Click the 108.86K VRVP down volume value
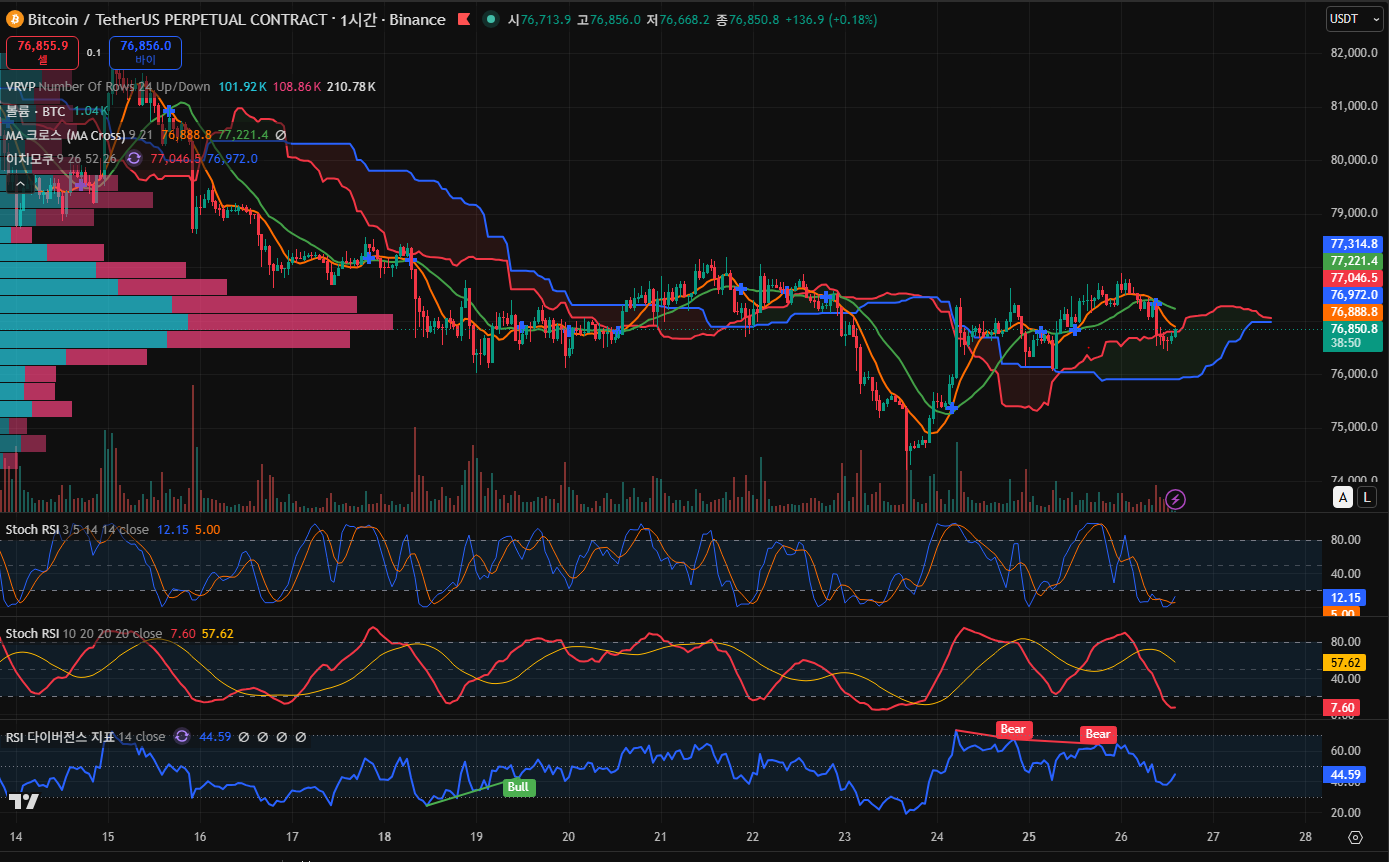The height and width of the screenshot is (862, 1389). pyautogui.click(x=296, y=87)
